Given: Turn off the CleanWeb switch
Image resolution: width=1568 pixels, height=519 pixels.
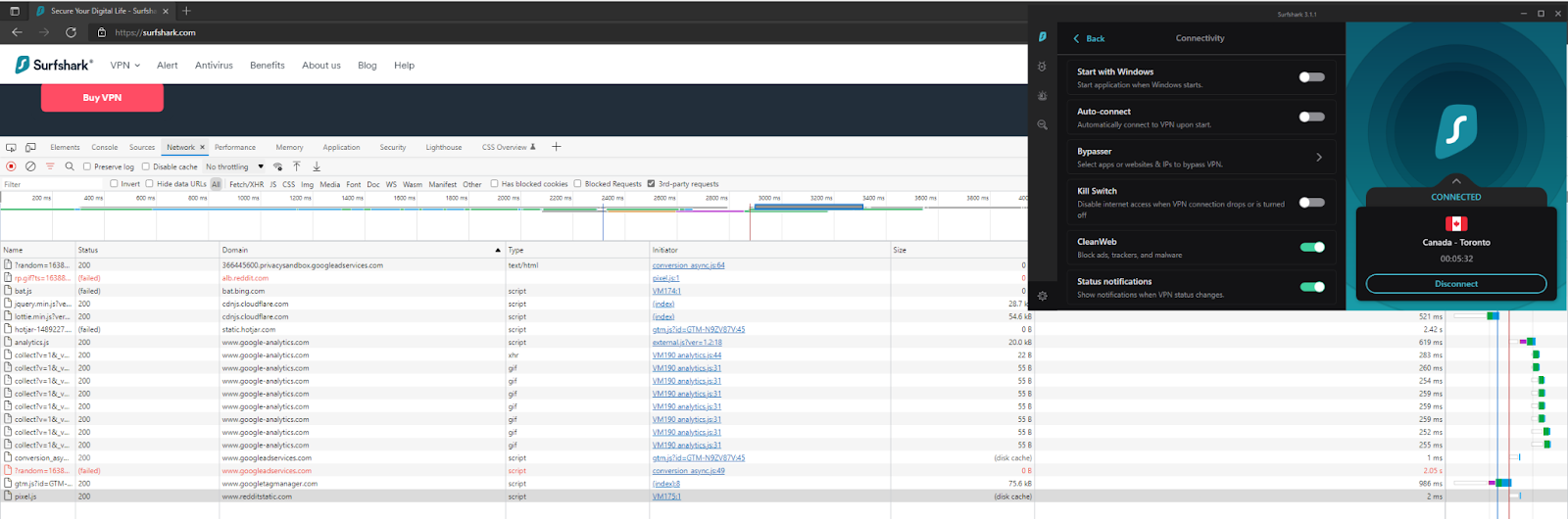Looking at the screenshot, I should 1311,247.
